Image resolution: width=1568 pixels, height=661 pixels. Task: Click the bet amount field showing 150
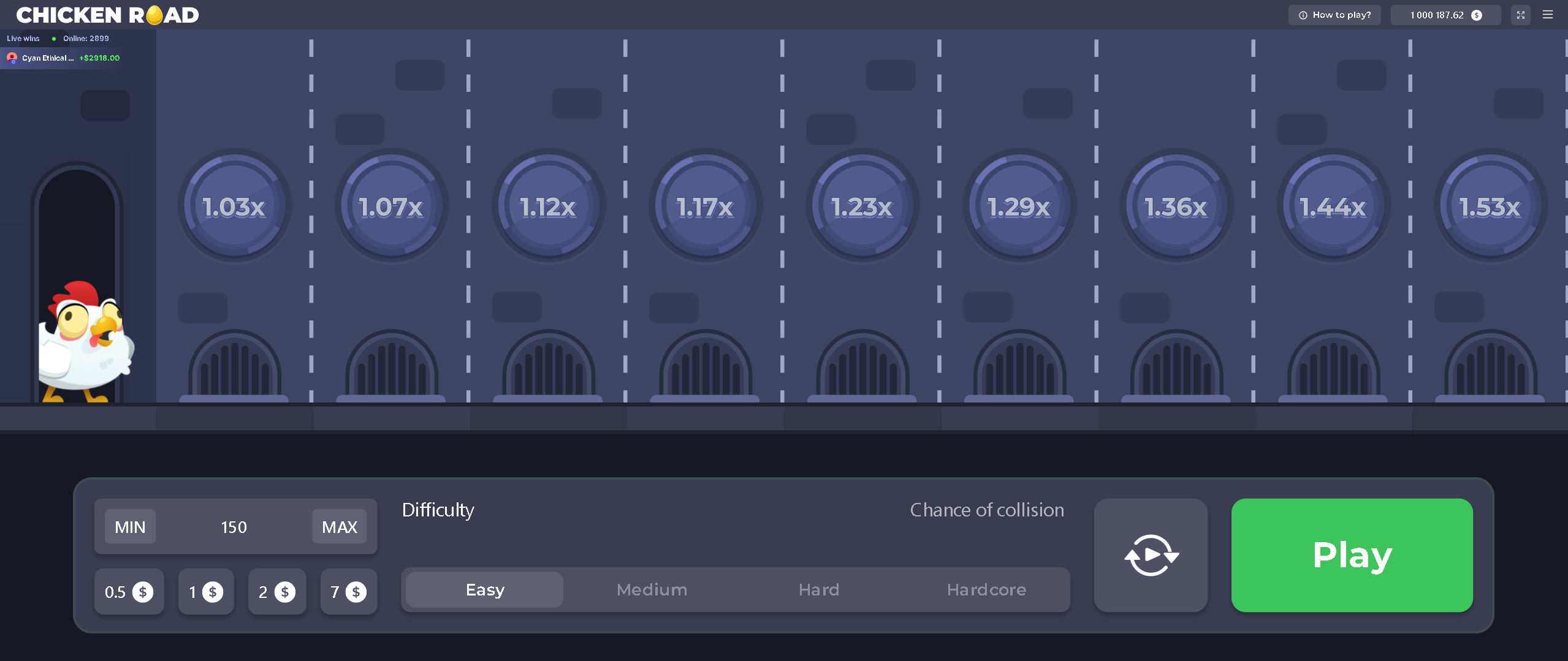pos(234,526)
